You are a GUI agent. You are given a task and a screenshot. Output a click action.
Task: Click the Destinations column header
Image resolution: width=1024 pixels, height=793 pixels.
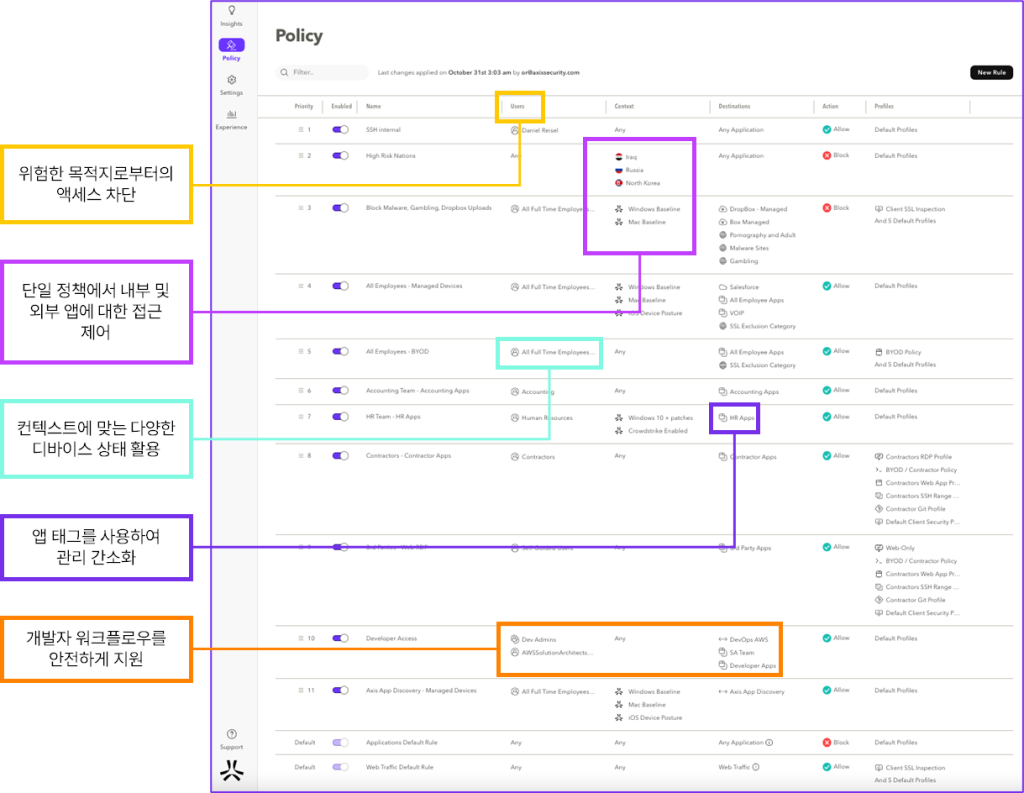pyautogui.click(x=734, y=106)
